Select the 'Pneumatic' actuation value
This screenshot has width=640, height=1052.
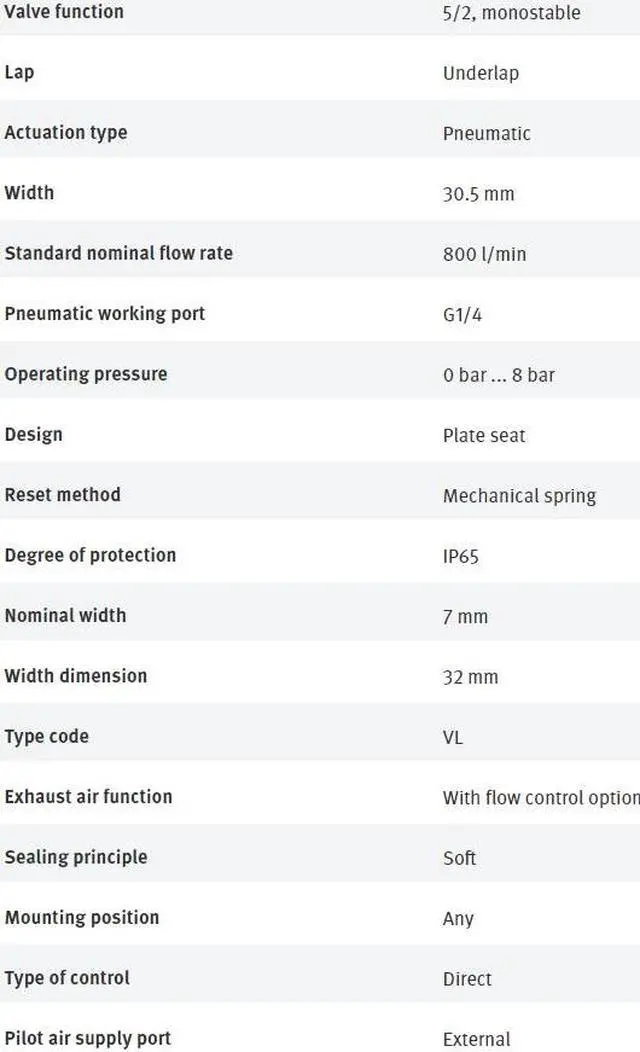point(487,133)
